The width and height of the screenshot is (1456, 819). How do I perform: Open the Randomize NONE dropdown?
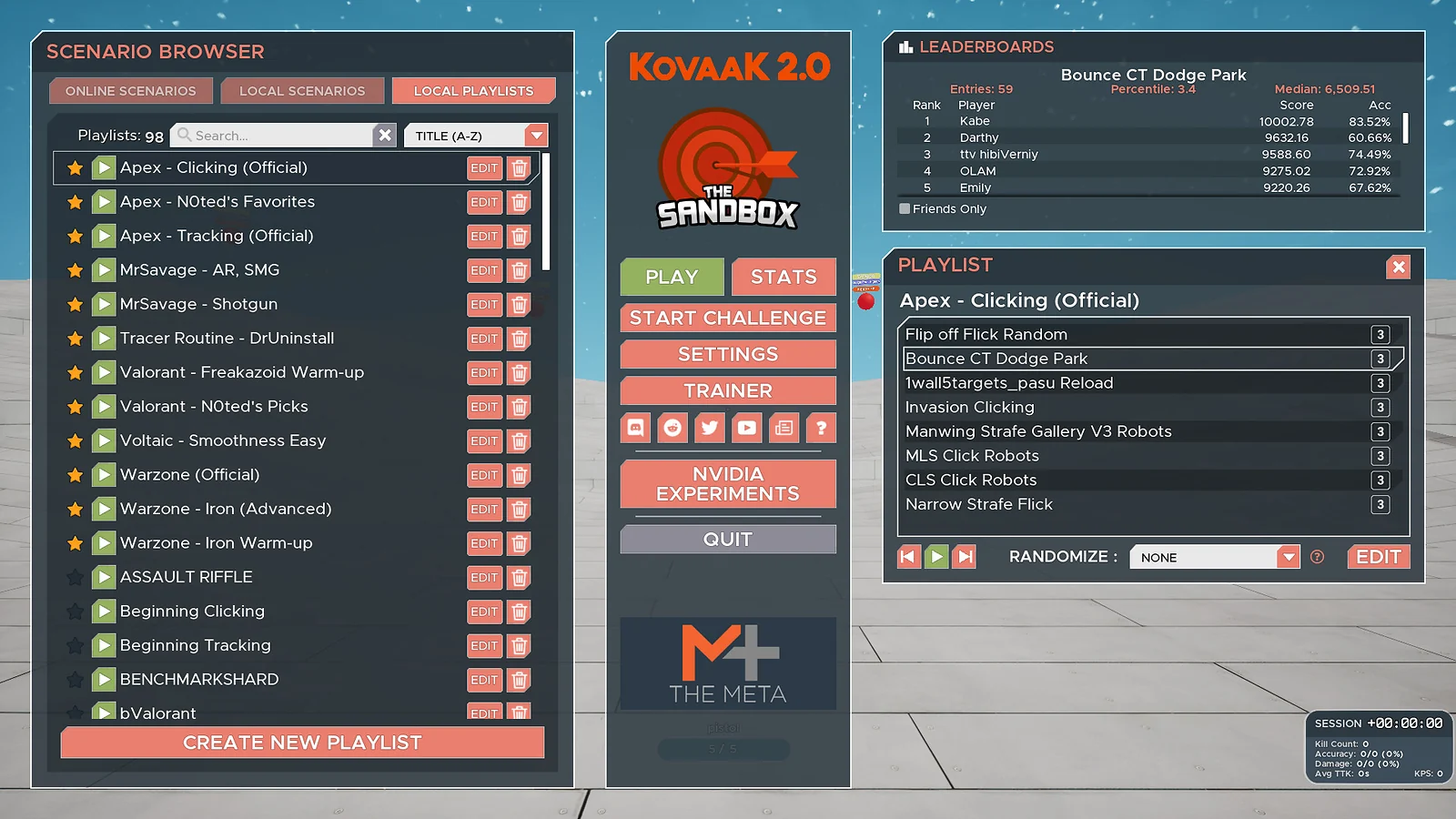[x=1215, y=557]
